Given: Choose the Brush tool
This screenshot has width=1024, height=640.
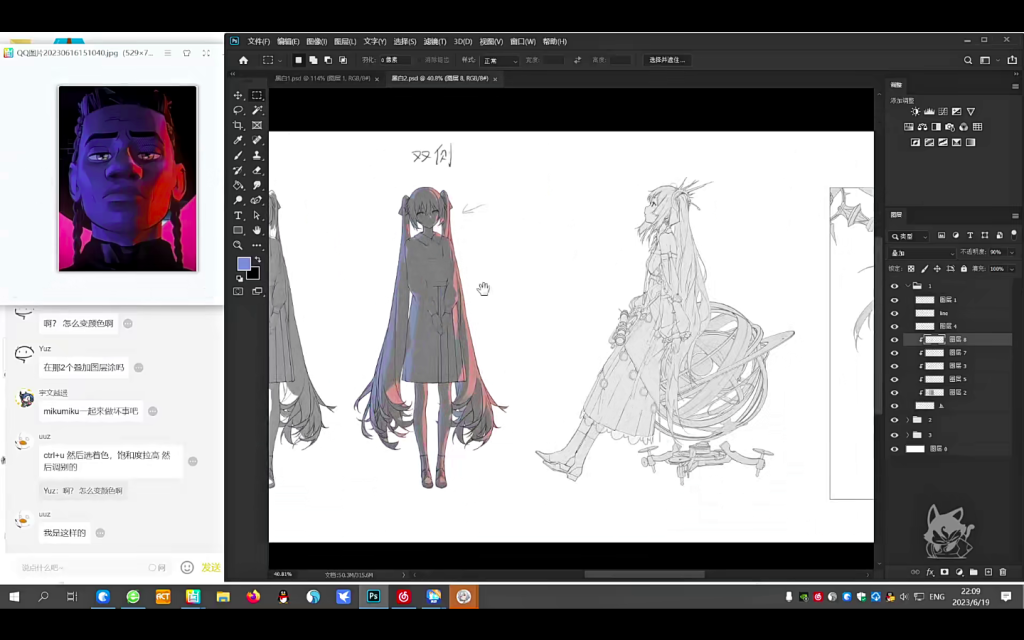Looking at the screenshot, I should tap(238, 155).
